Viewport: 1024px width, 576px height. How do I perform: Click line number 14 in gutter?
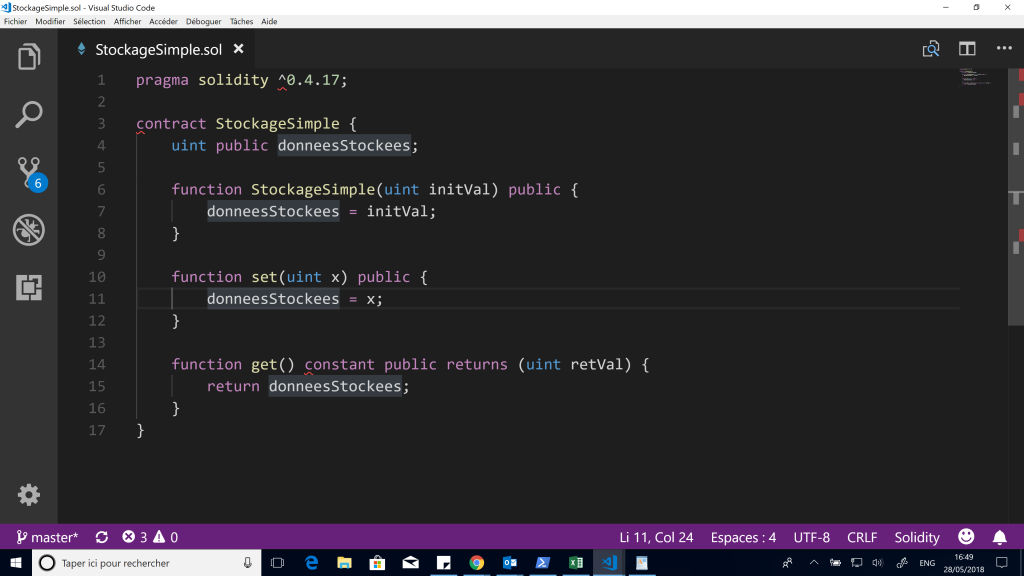[x=97, y=364]
